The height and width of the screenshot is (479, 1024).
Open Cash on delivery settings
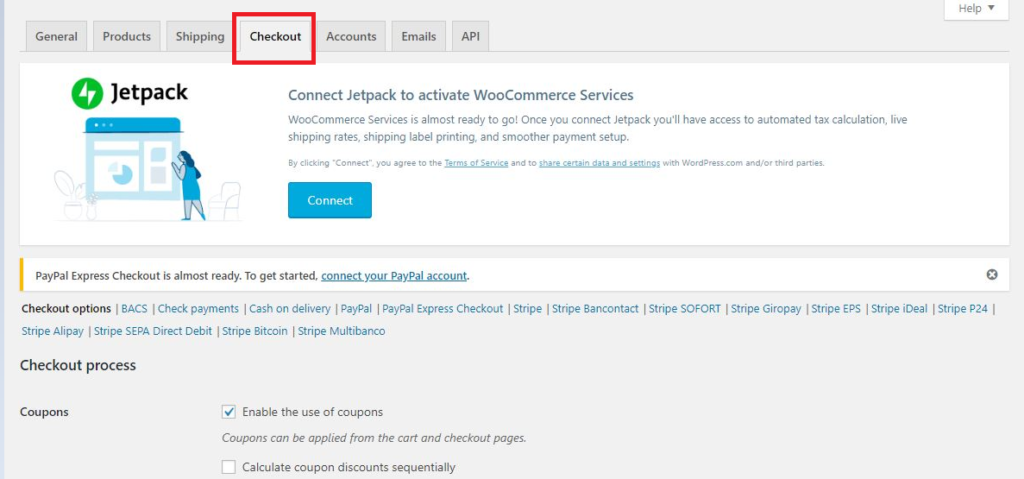tap(290, 308)
